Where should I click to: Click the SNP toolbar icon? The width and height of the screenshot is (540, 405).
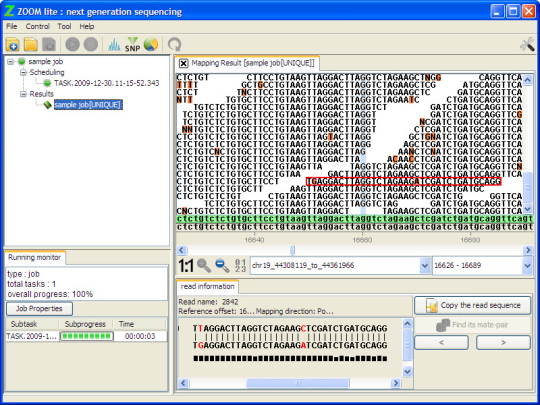(133, 44)
